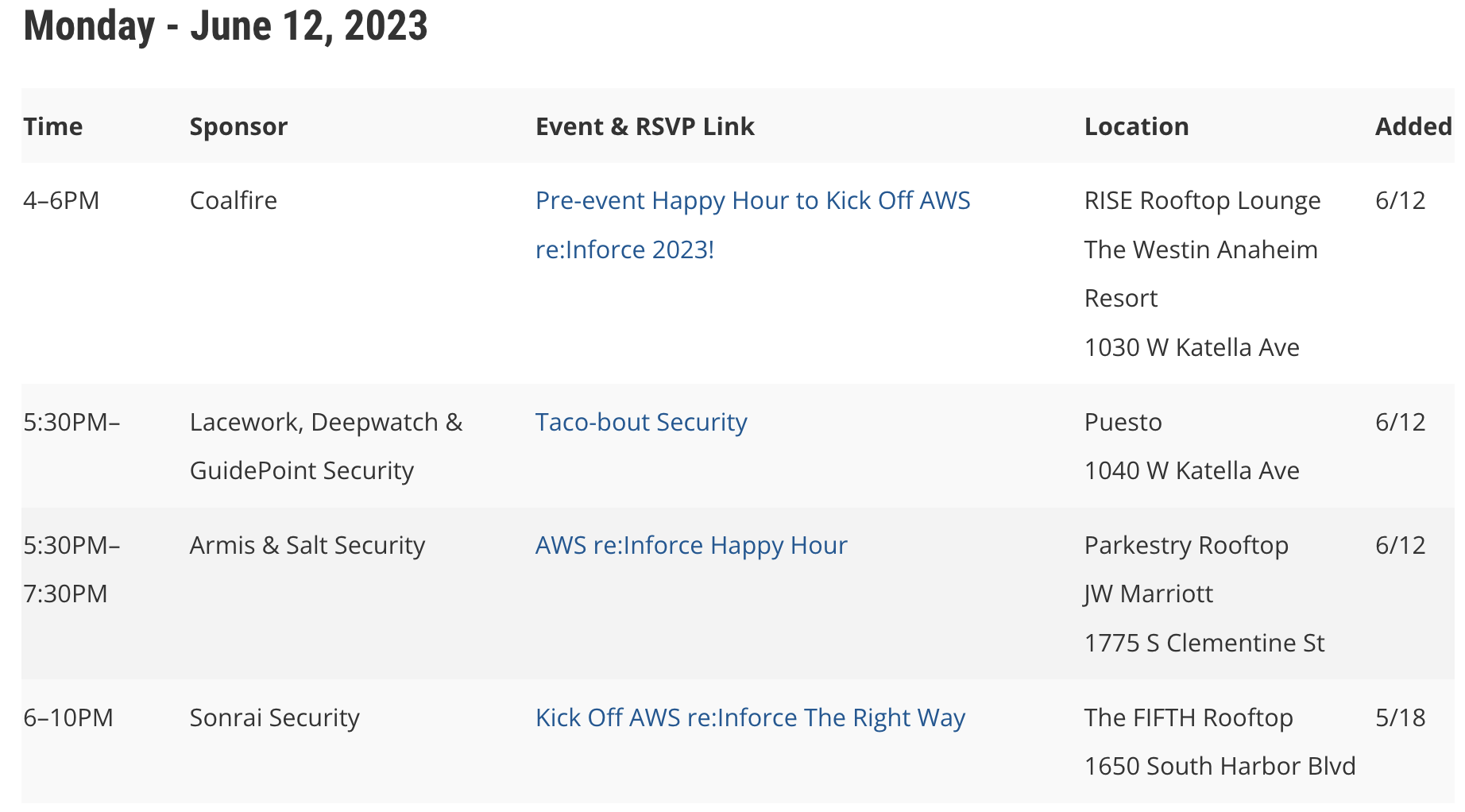The height and width of the screenshot is (812, 1465).
Task: Select the 4–6PM time cell
Action: click(x=61, y=200)
